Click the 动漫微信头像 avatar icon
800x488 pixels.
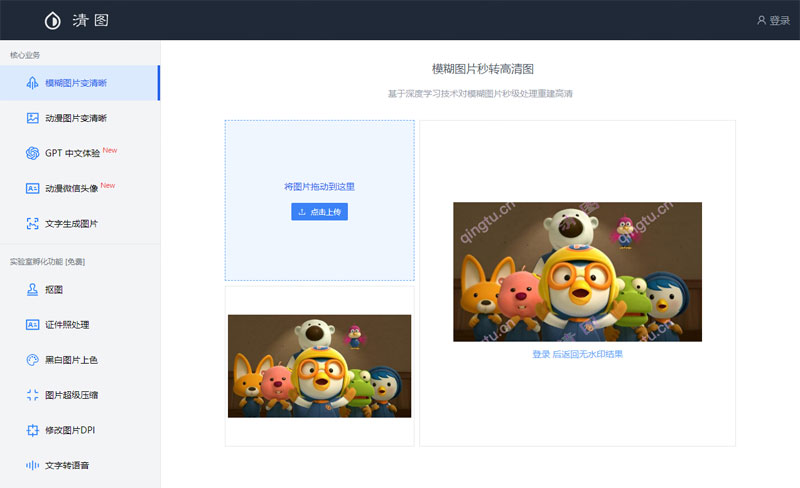[x=33, y=188]
